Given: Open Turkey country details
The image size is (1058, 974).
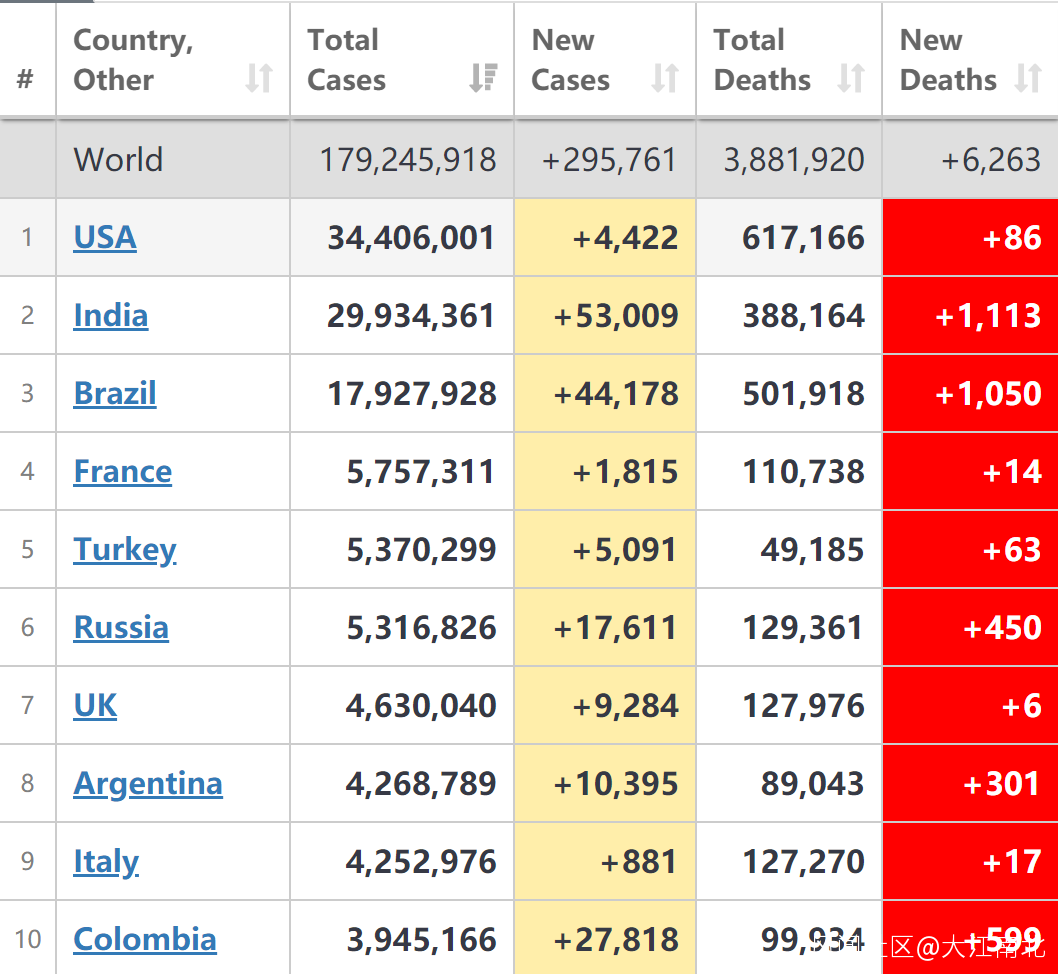Looking at the screenshot, I should [125, 549].
